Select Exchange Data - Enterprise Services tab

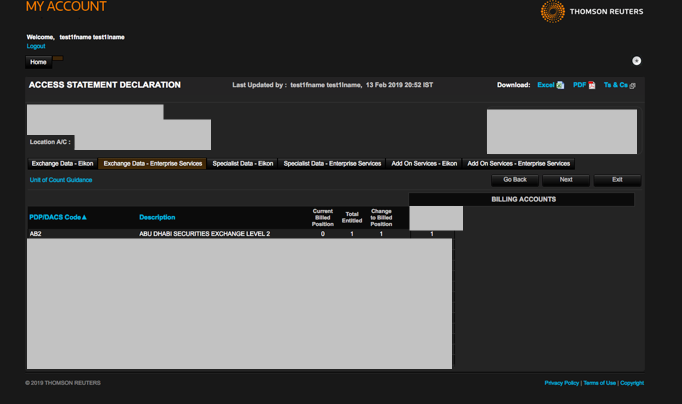coord(153,164)
